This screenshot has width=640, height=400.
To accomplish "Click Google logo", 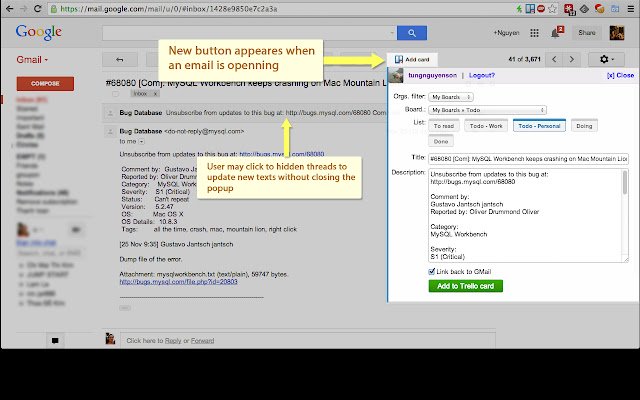I will click(39, 32).
